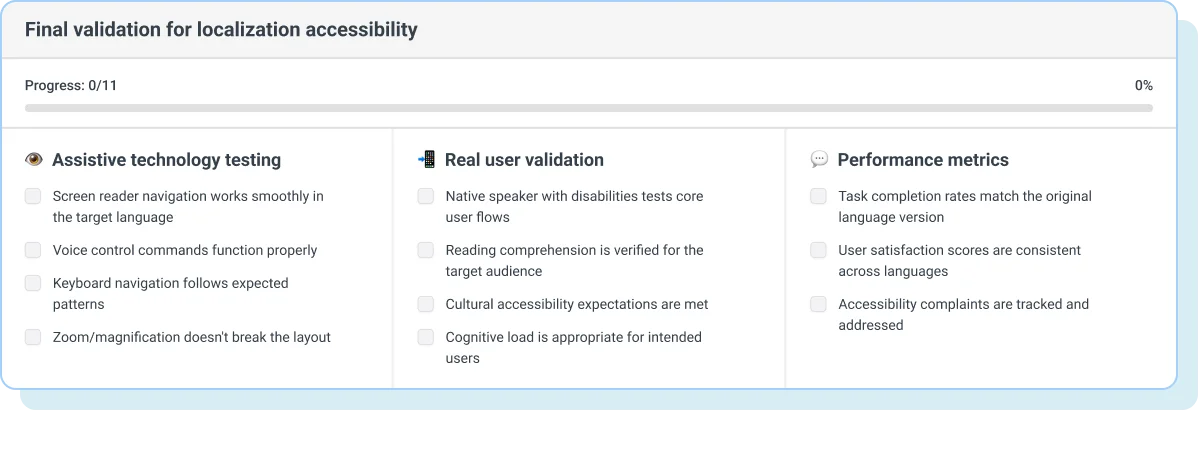Screen dimensions: 1200x460
Task: Click the Final validation for localization accessibility title
Action: click(221, 30)
